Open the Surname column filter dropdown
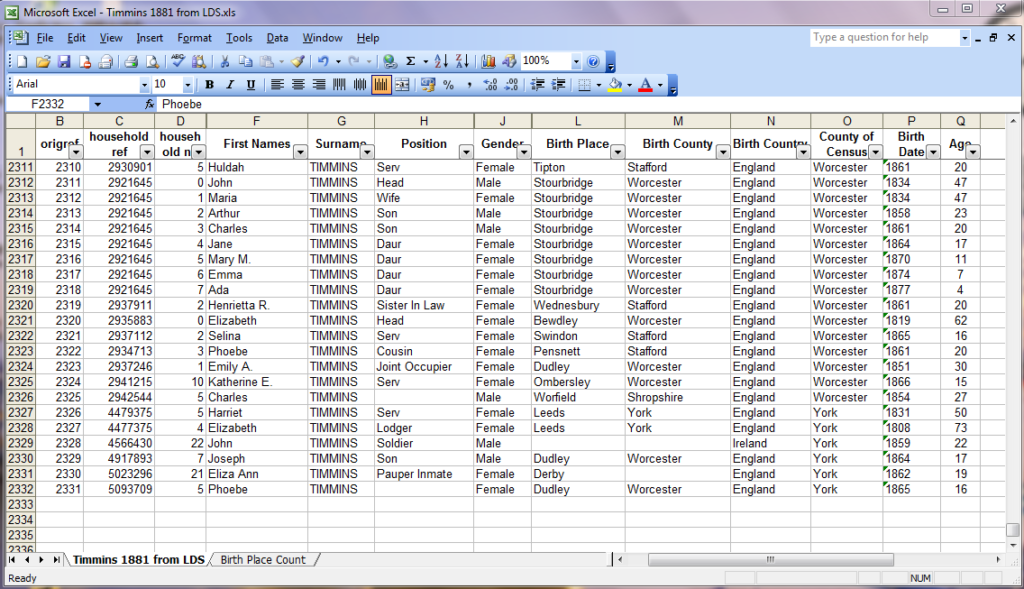This screenshot has width=1024, height=589. coord(366,152)
